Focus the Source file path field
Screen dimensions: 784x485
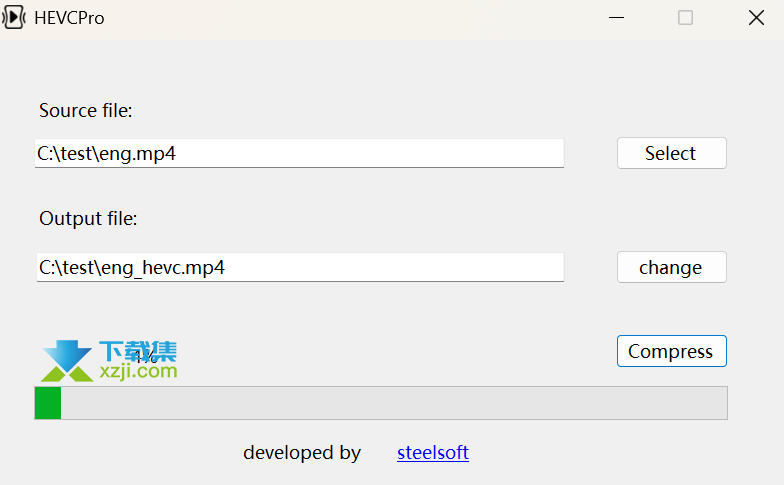300,154
